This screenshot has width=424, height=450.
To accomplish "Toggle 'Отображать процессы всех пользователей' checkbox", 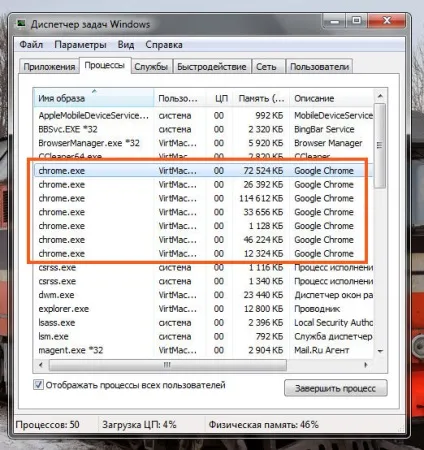I will coord(38,385).
